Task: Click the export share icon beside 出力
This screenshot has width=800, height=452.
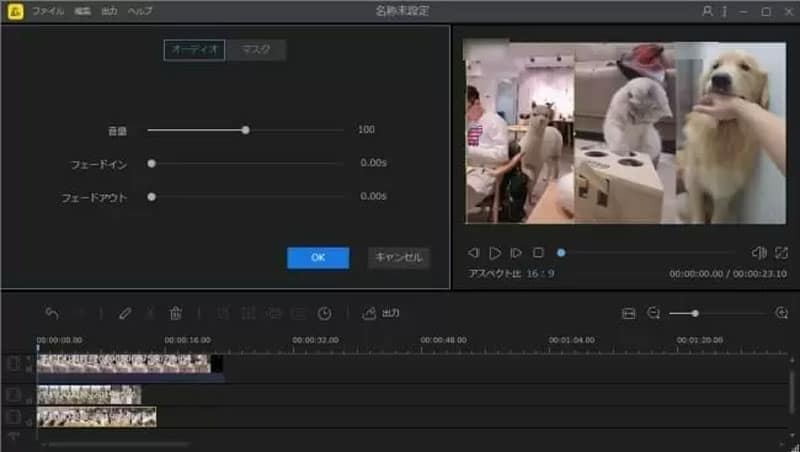Action: (369, 313)
